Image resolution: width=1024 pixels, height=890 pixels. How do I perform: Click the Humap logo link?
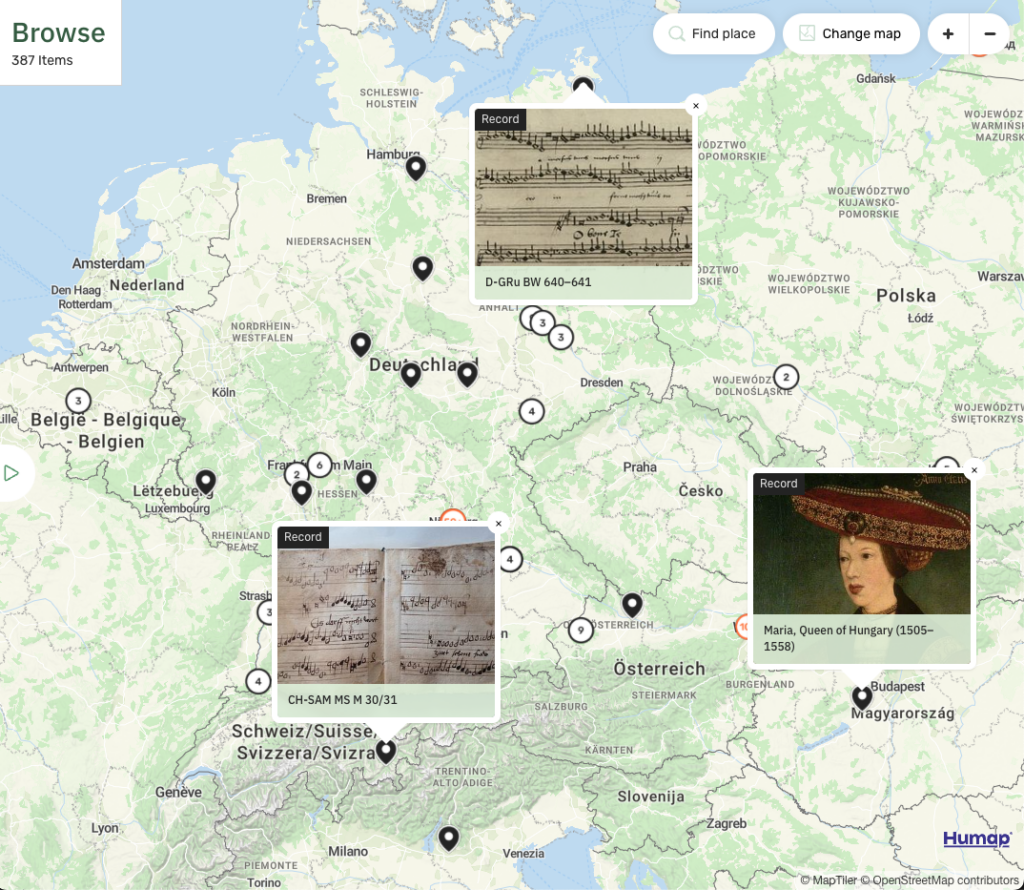coord(977,839)
